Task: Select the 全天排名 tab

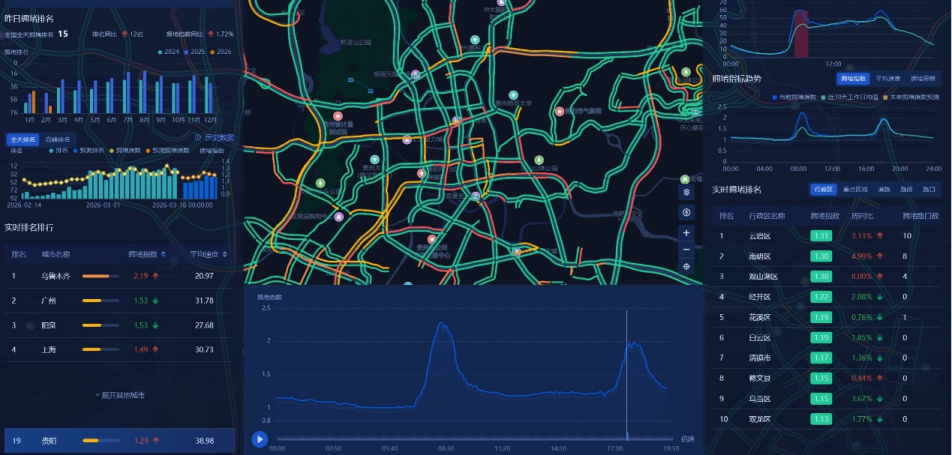Action: coord(22,139)
